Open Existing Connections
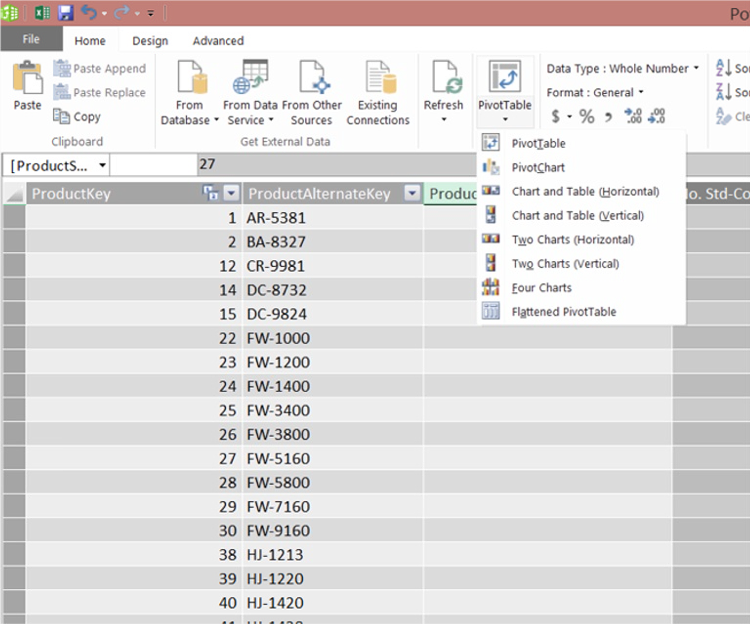 [378, 78]
